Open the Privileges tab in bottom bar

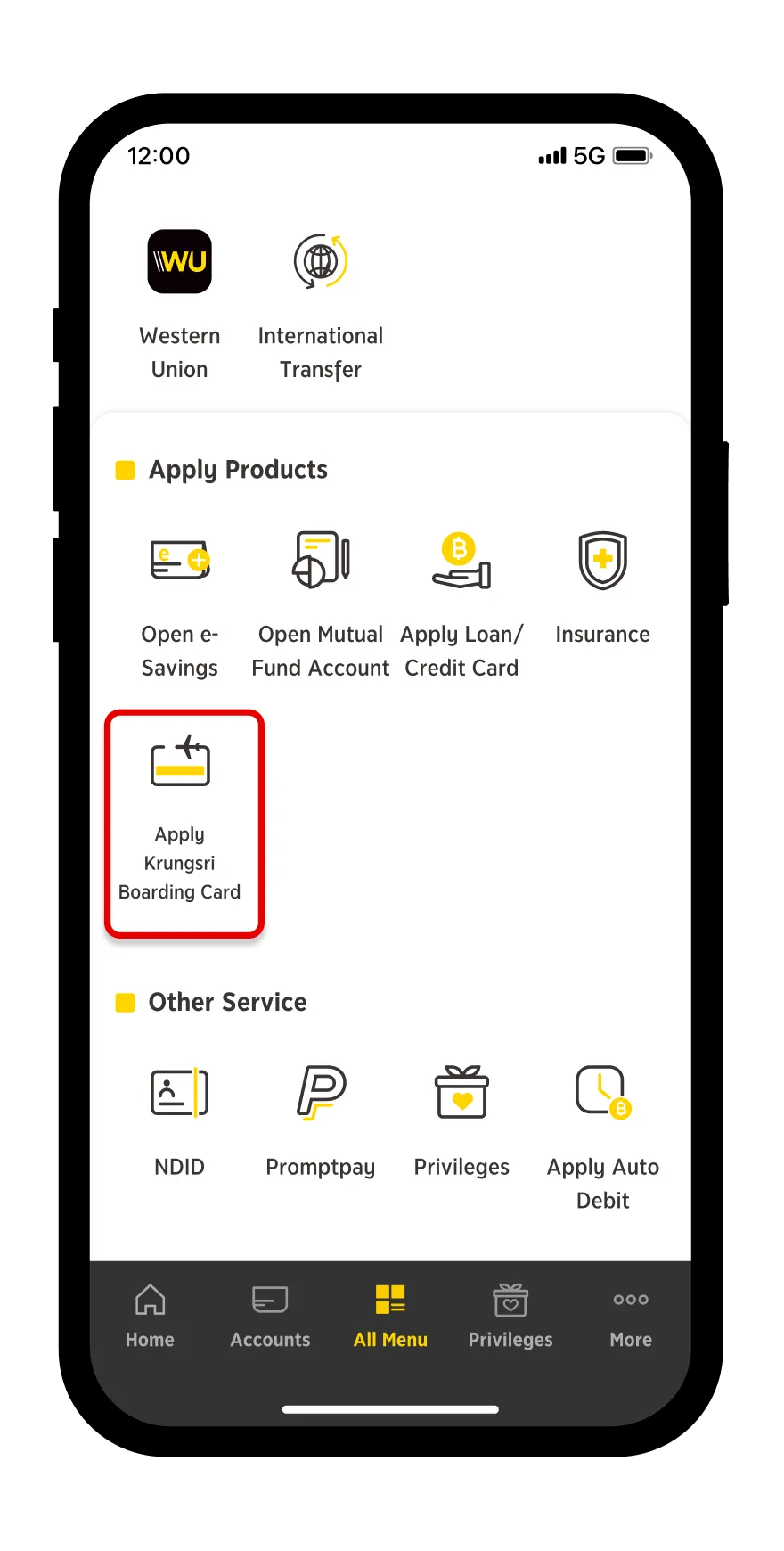[x=510, y=1317]
